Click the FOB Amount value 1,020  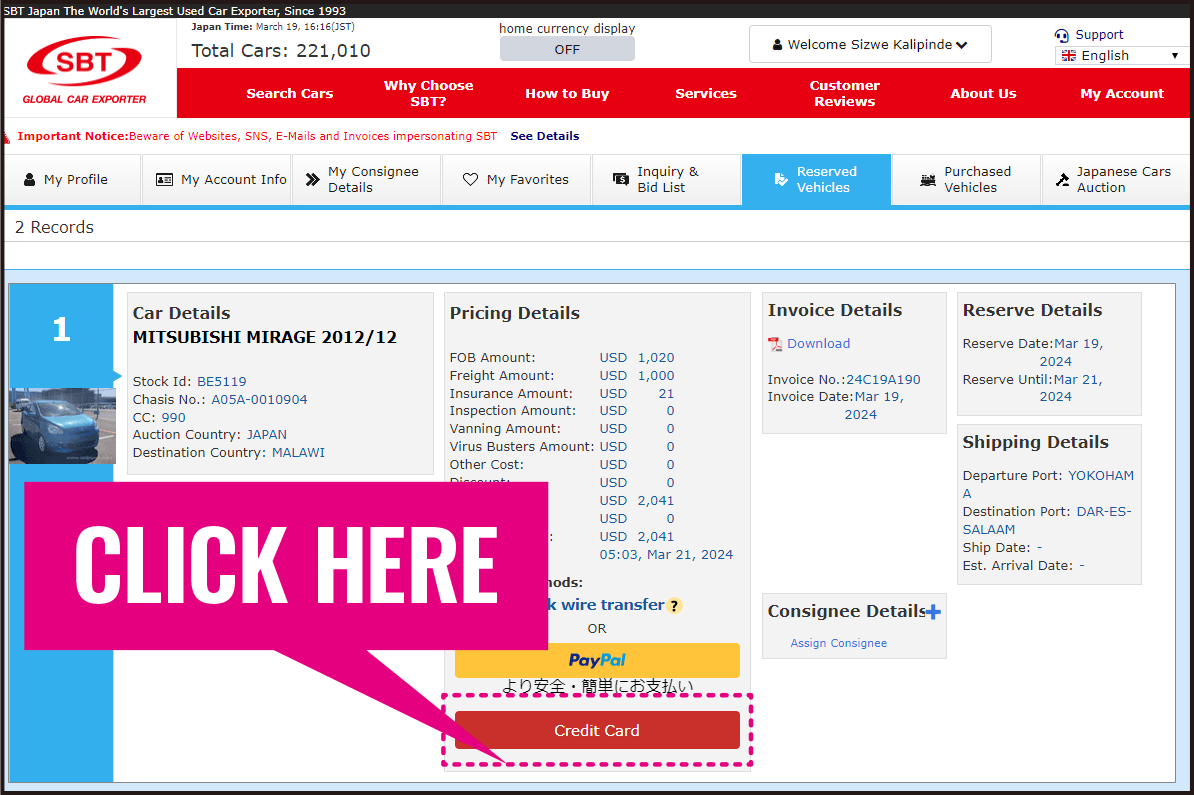pos(656,358)
